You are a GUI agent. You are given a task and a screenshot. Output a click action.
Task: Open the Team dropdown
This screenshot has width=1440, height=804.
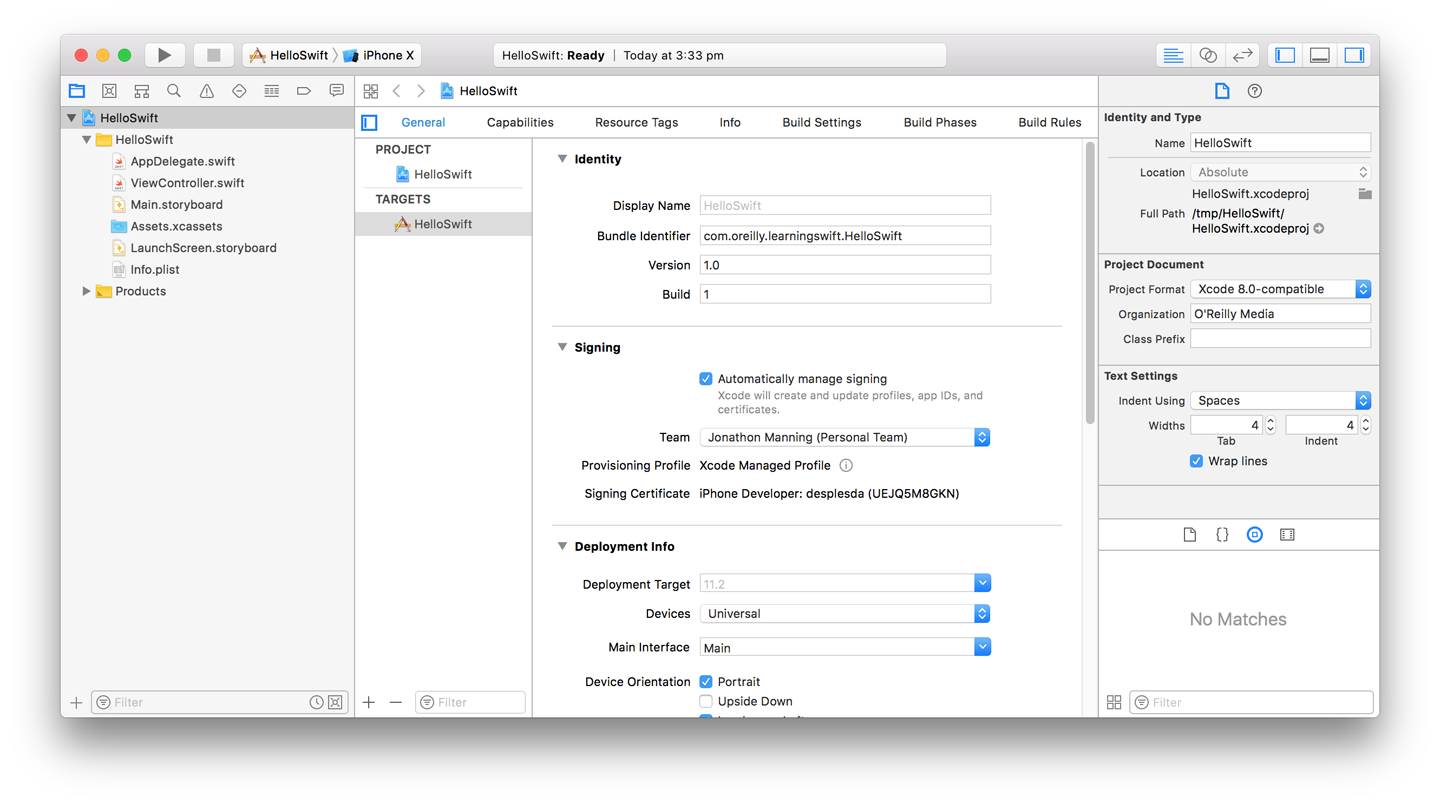click(x=845, y=438)
